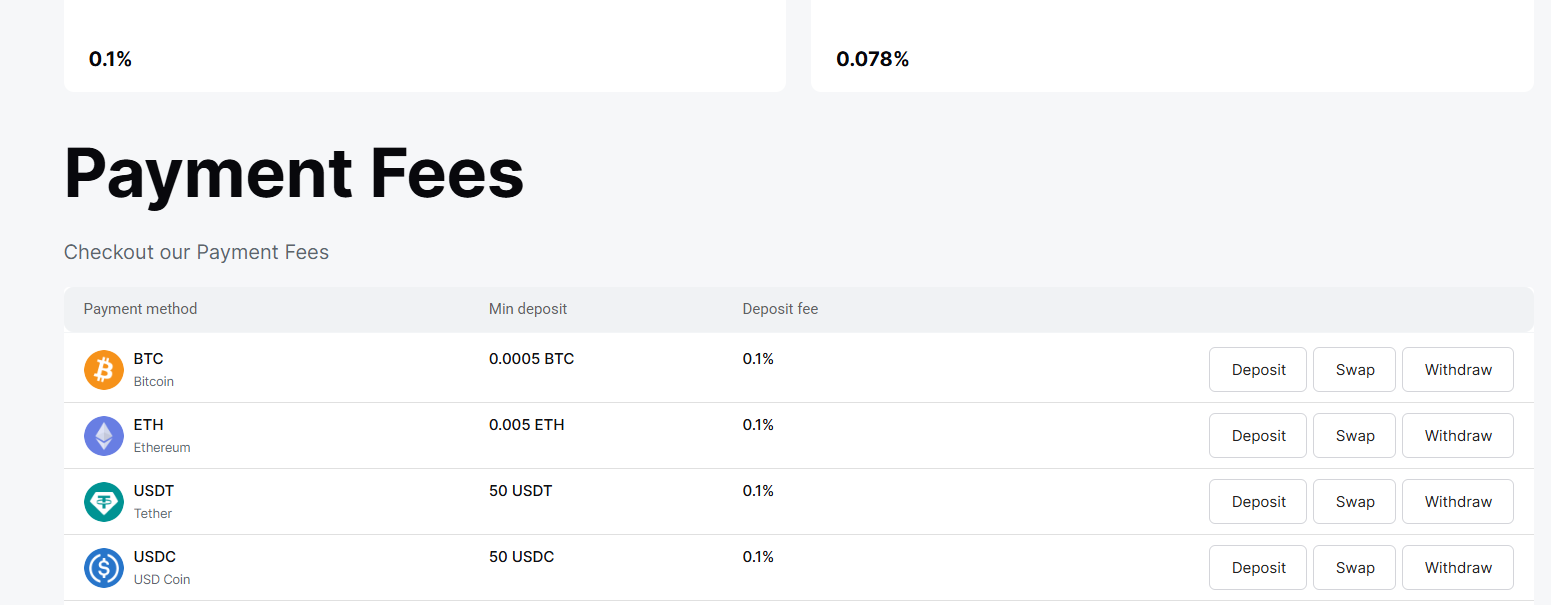Image resolution: width=1551 pixels, height=605 pixels.
Task: Open Deposit for Ethereum
Action: [x=1258, y=436]
